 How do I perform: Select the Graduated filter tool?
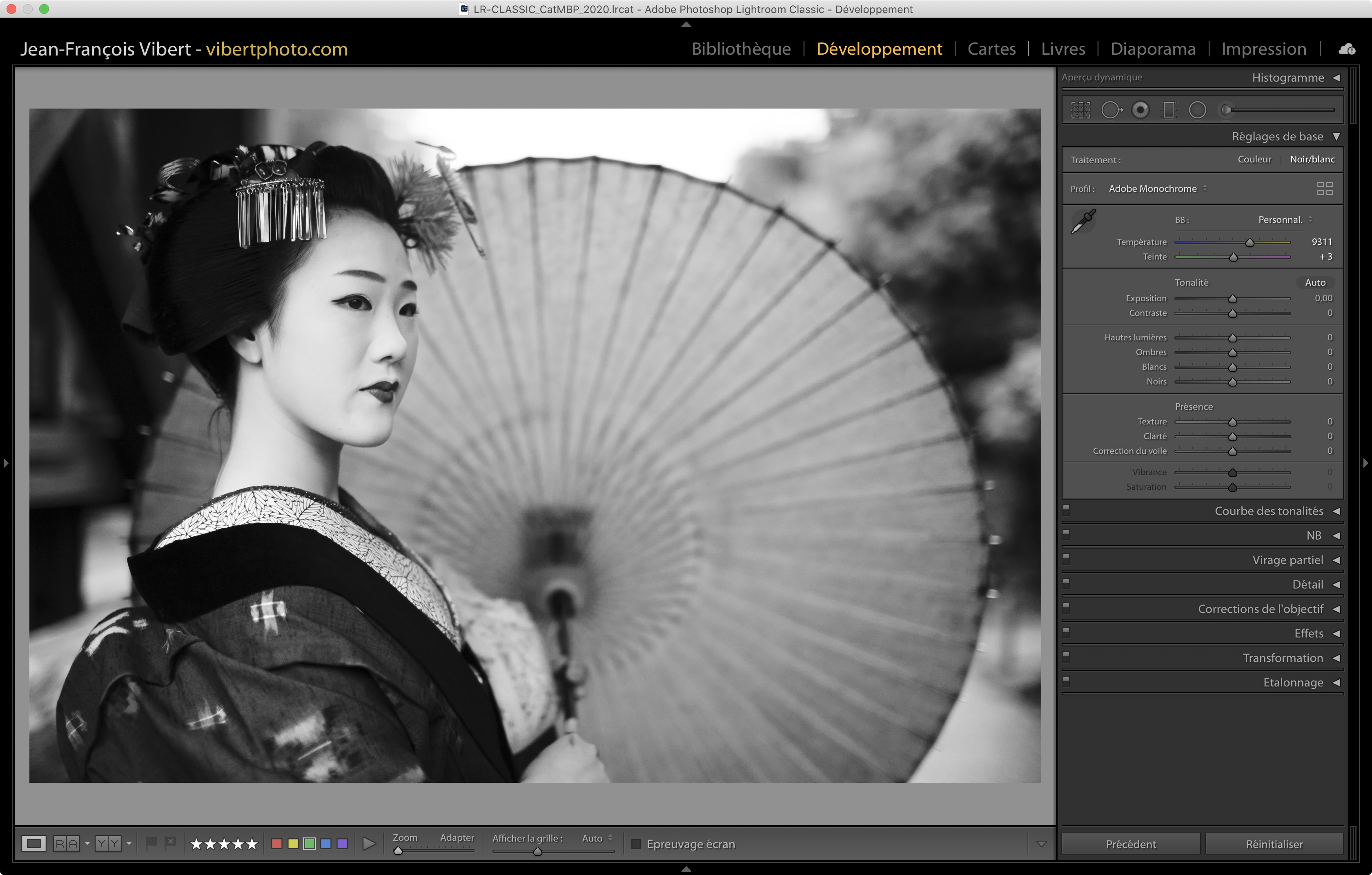pyautogui.click(x=1169, y=110)
